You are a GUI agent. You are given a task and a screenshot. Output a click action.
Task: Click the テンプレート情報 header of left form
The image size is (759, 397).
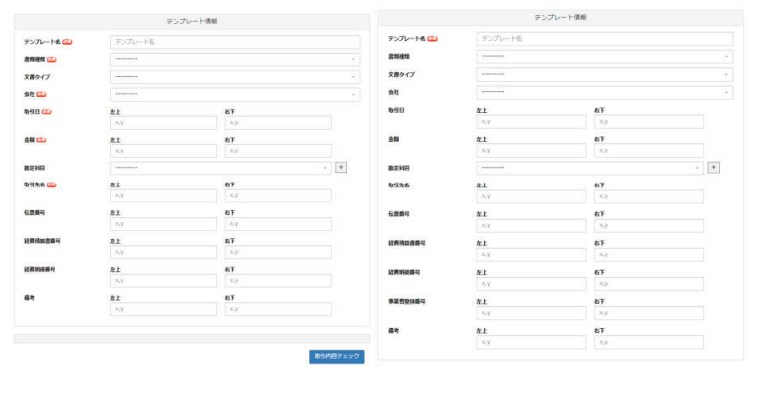(192, 21)
